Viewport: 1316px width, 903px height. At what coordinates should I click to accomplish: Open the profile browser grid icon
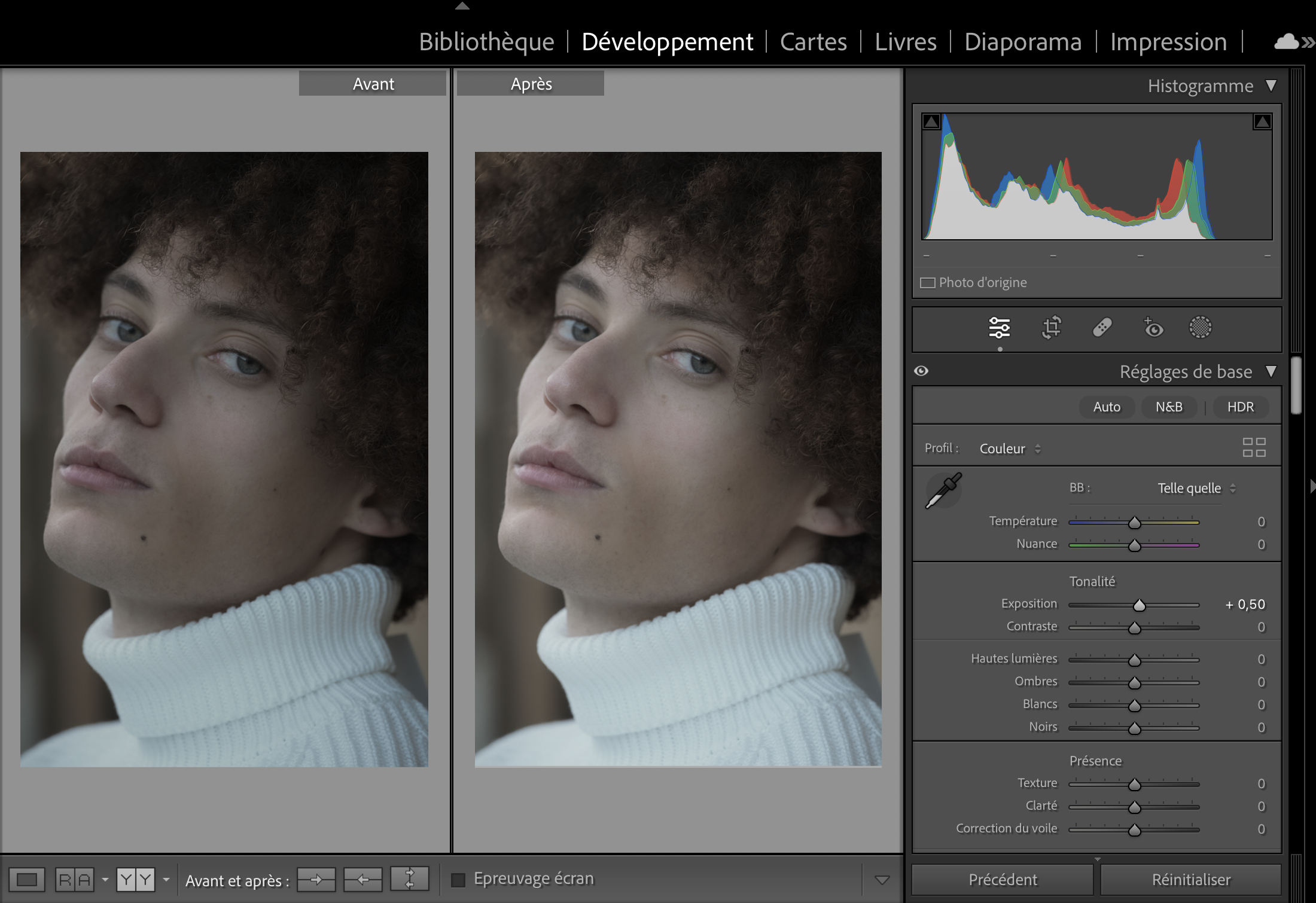click(x=1254, y=447)
